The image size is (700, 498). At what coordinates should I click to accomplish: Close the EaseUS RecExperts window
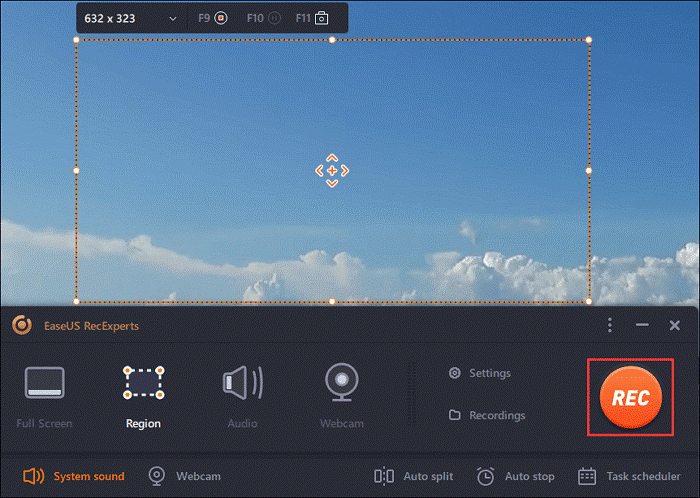coord(675,325)
